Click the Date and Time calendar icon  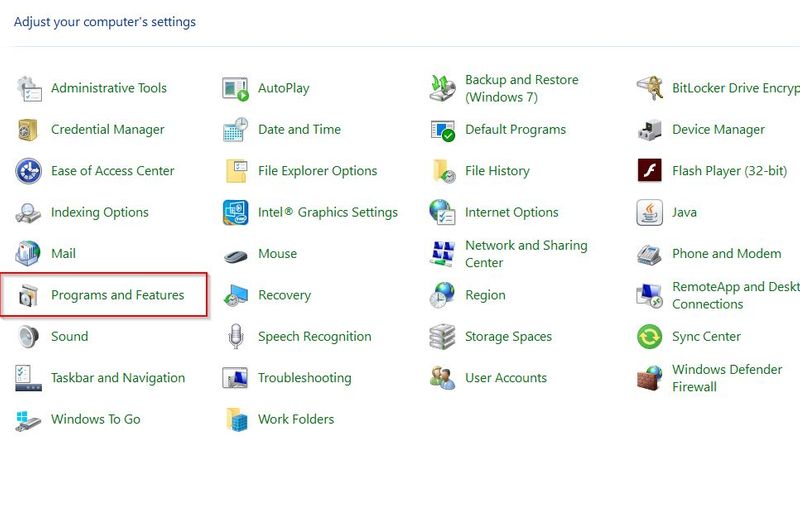[x=236, y=130]
